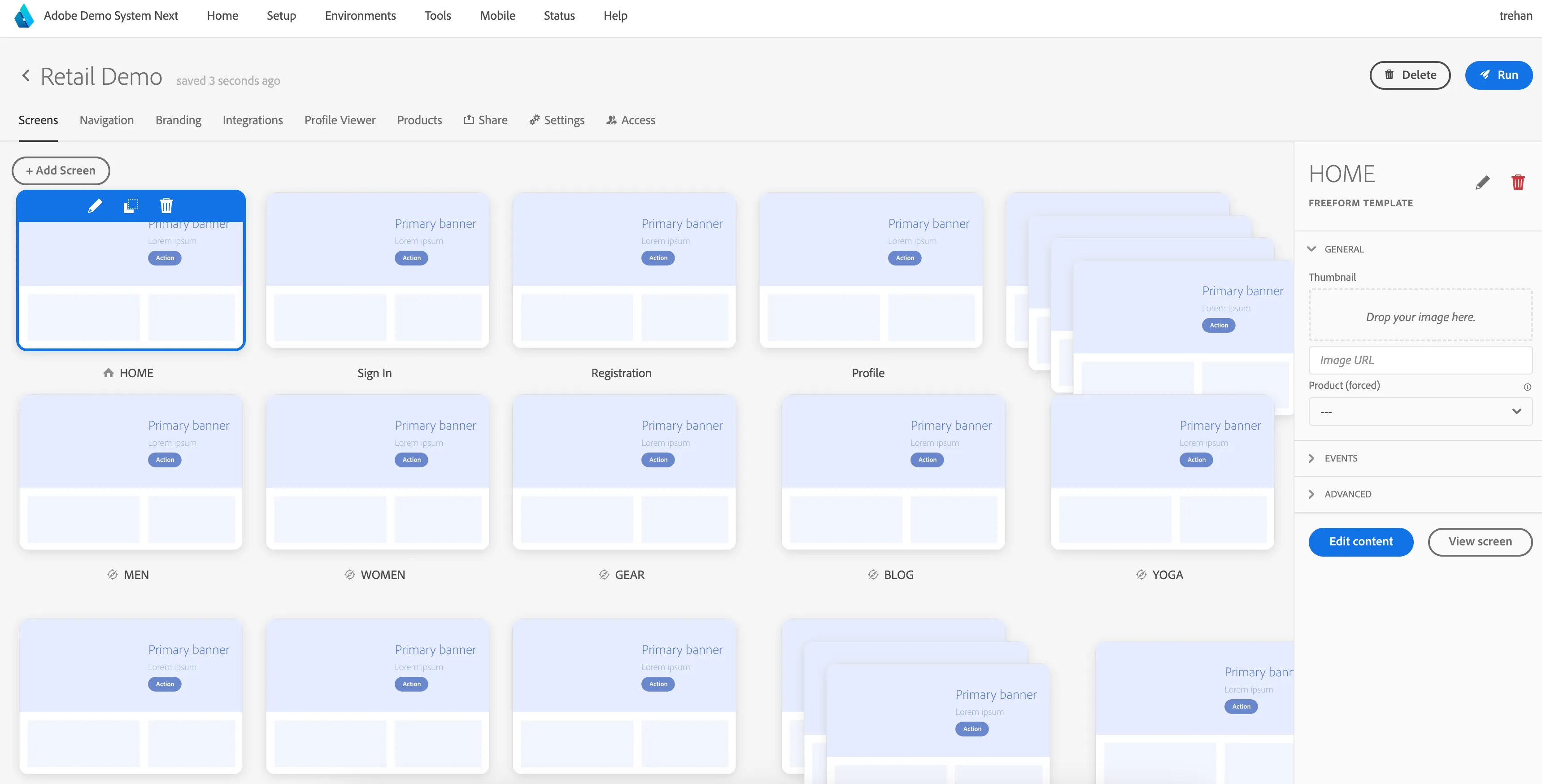The height and width of the screenshot is (784, 1542).
Task: Click the home icon beside HOME label
Action: [x=109, y=373]
